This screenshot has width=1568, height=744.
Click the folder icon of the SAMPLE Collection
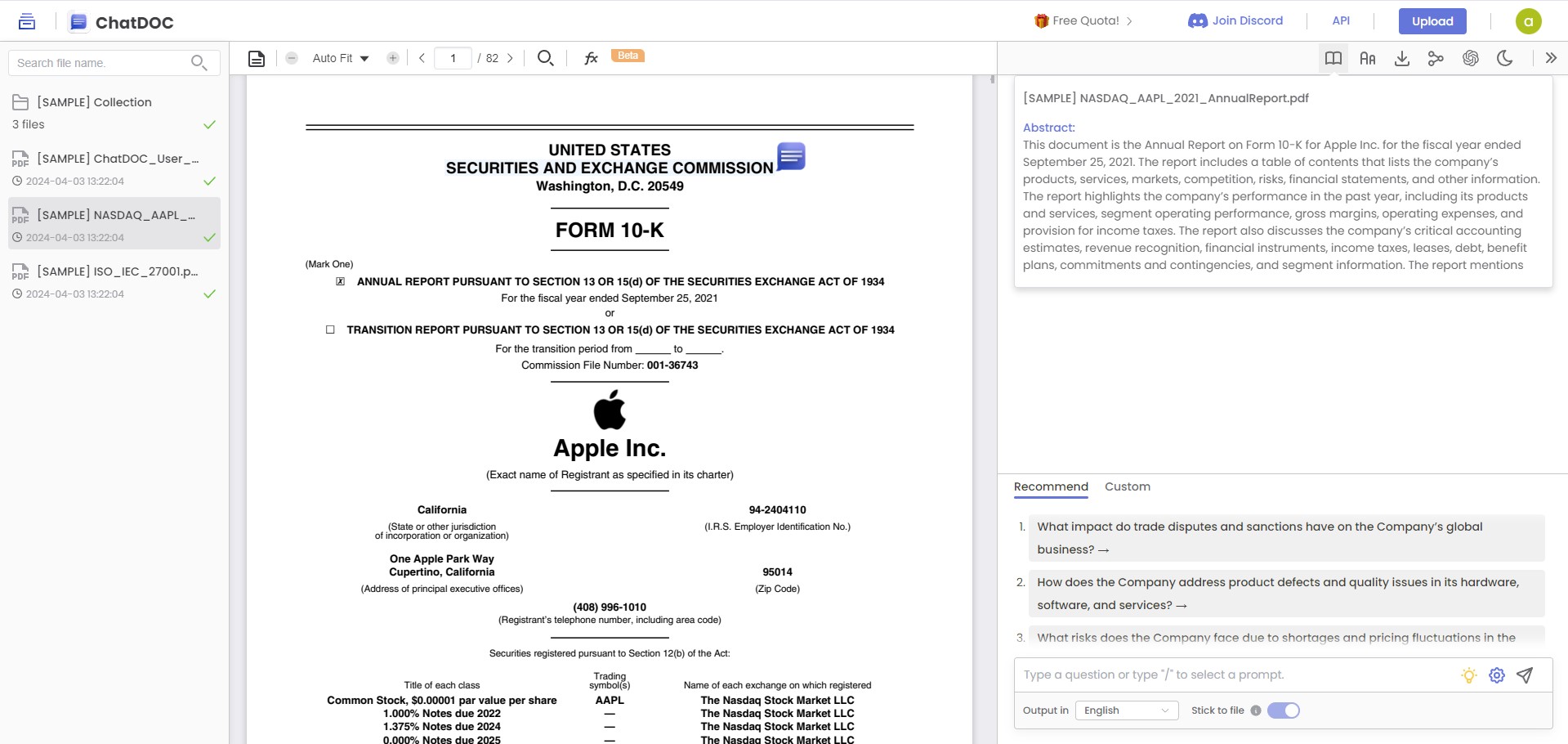point(20,102)
